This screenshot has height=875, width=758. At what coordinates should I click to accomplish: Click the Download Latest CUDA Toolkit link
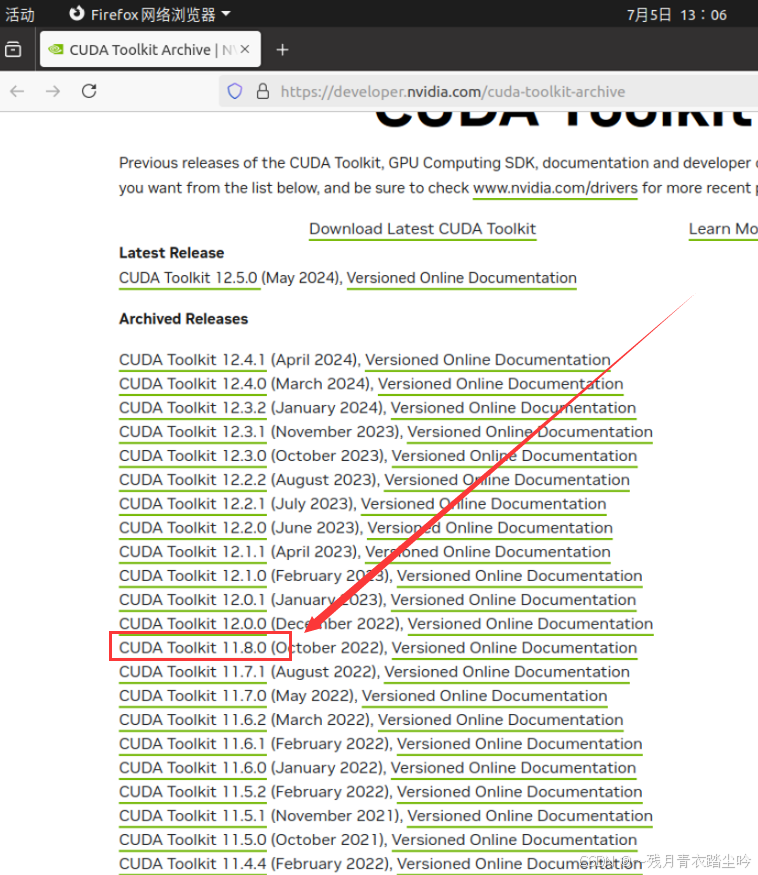click(422, 229)
